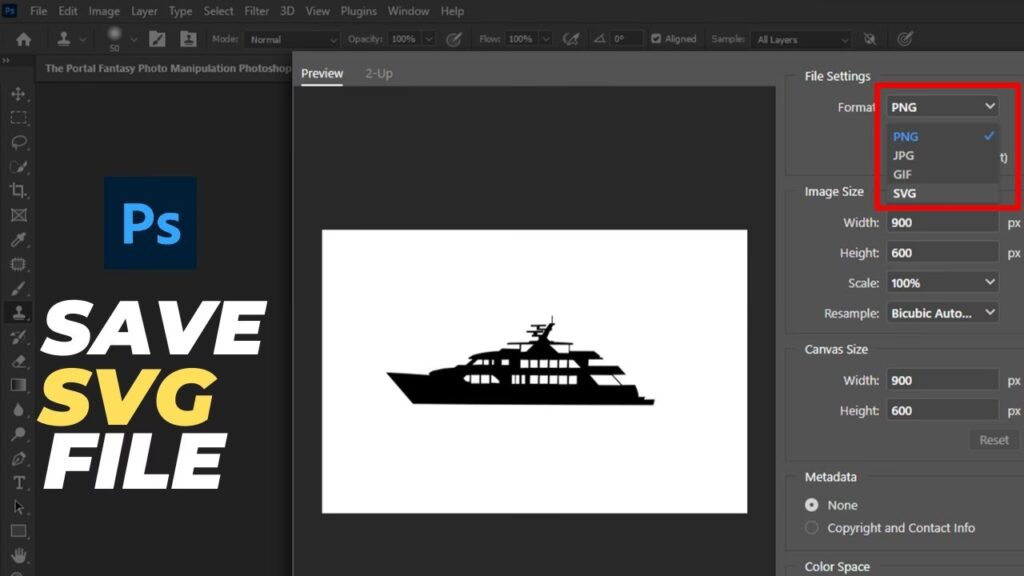Image resolution: width=1024 pixels, height=576 pixels.
Task: Select the Eraser tool
Action: point(18,360)
